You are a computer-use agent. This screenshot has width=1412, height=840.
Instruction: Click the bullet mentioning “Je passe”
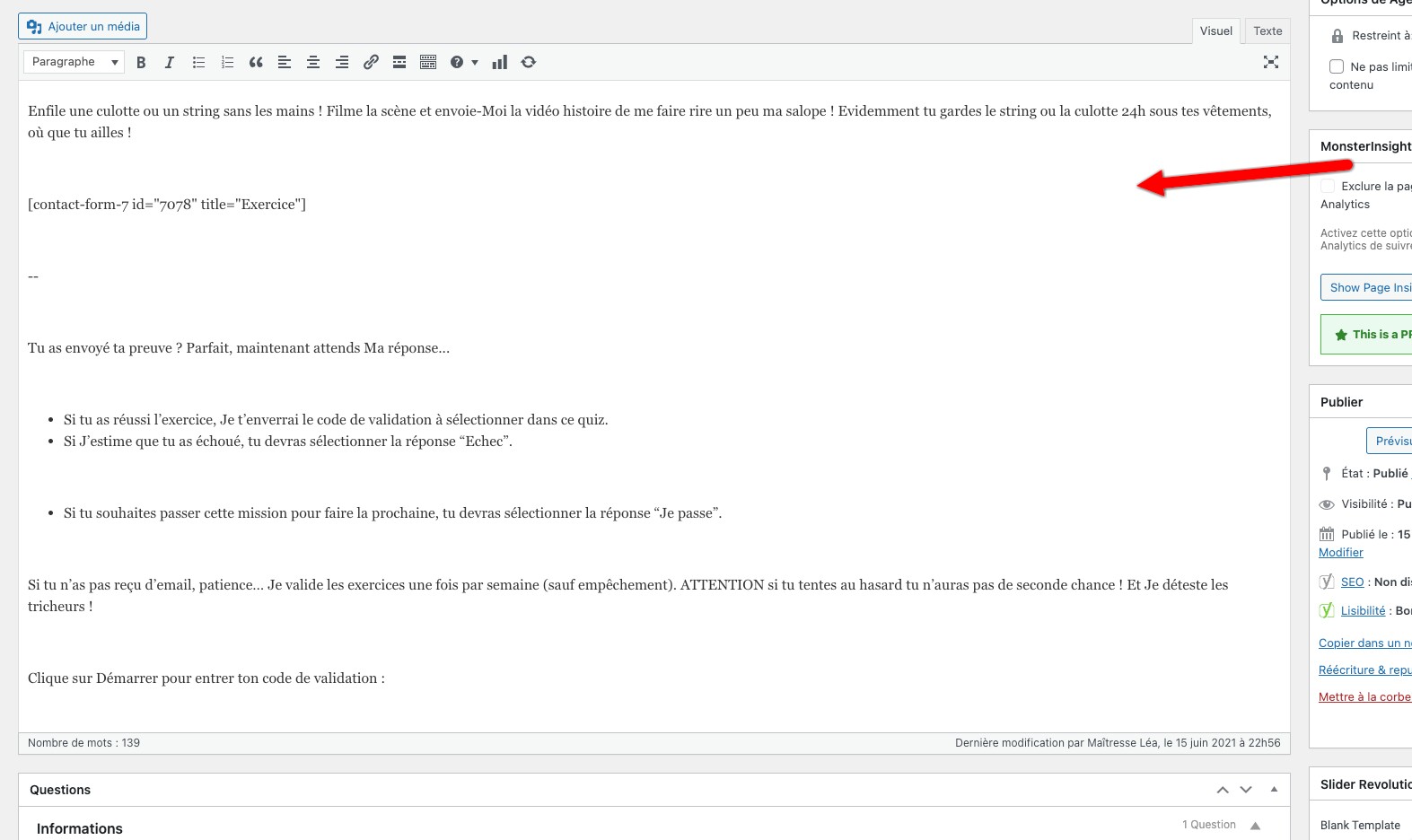click(x=392, y=513)
